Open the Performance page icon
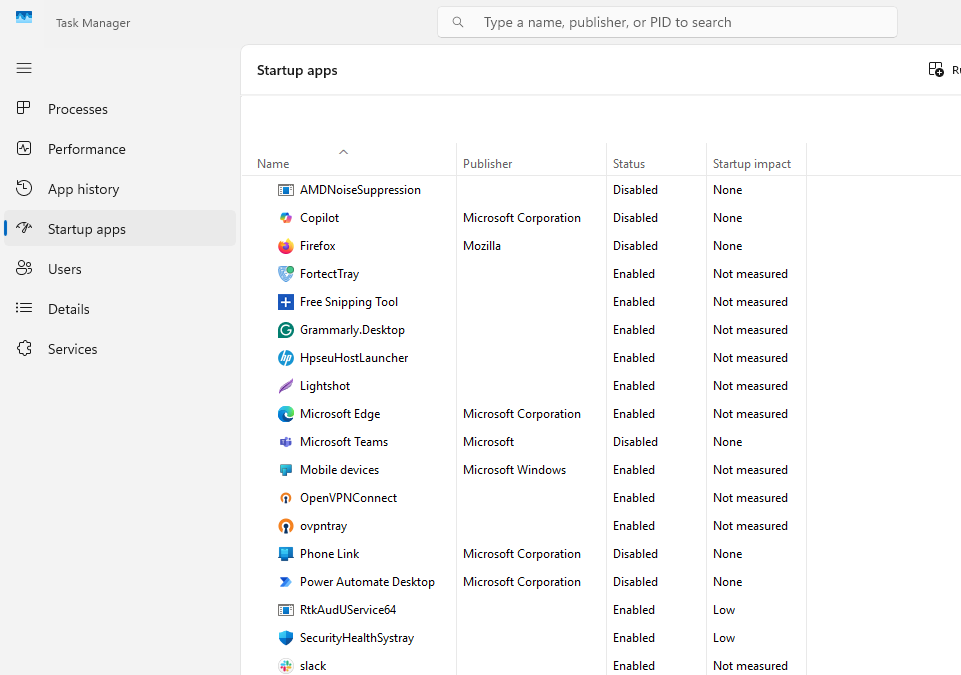The width and height of the screenshot is (961, 675). [24, 148]
